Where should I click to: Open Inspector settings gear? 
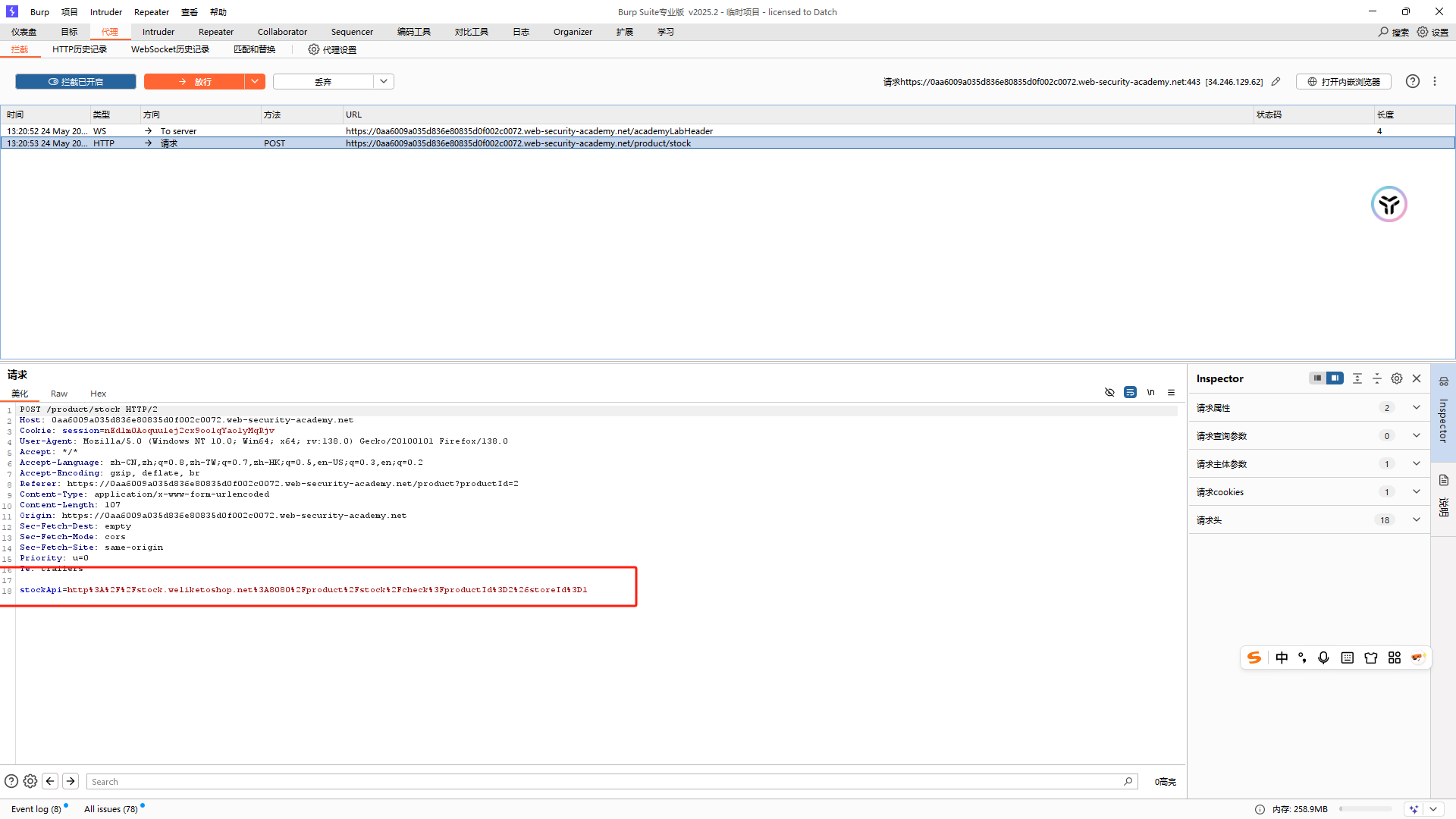click(1397, 378)
